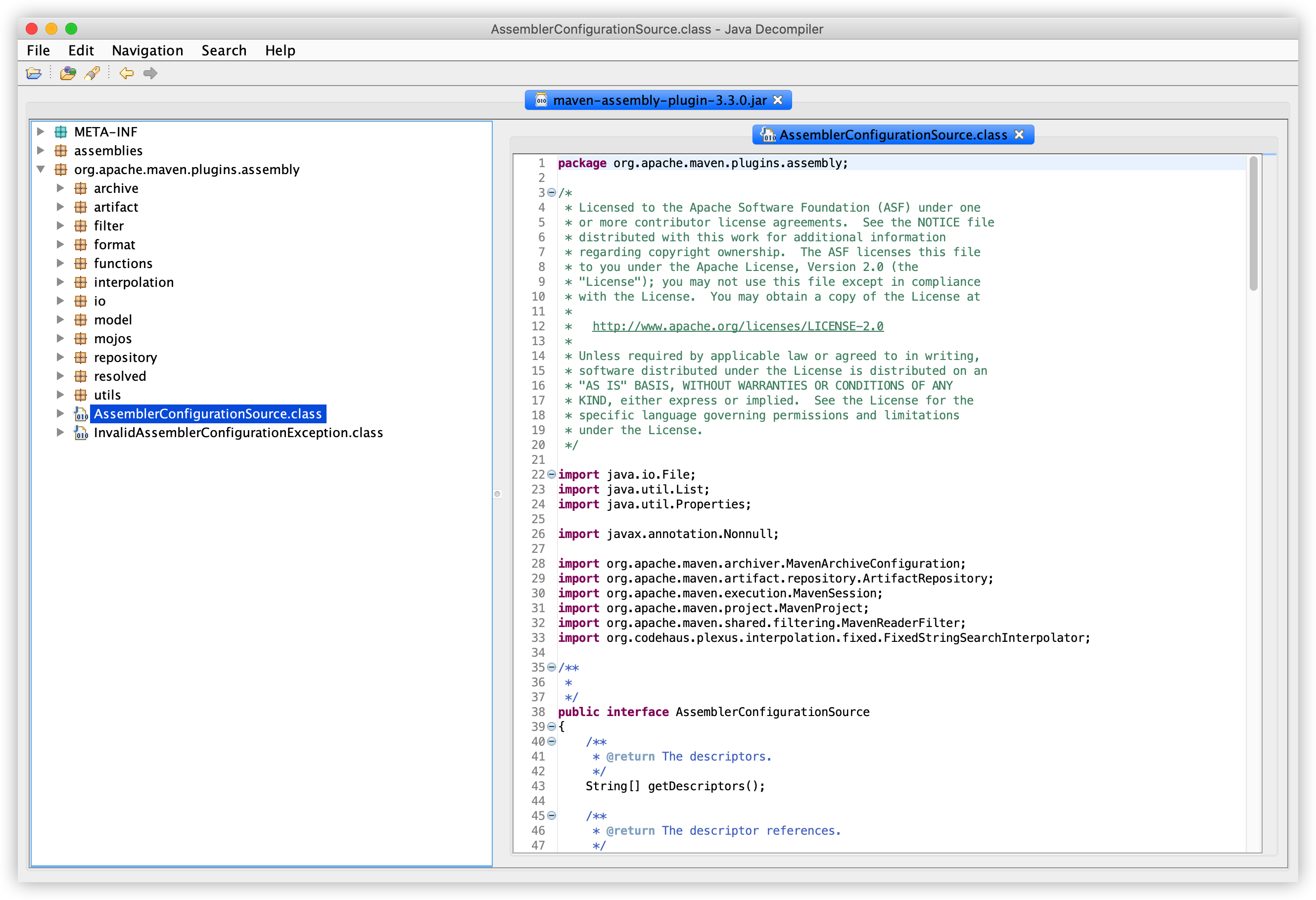1316x900 pixels.
Task: Click the apache.org LICENSE-2.0 hyperlink
Action: coord(737,326)
